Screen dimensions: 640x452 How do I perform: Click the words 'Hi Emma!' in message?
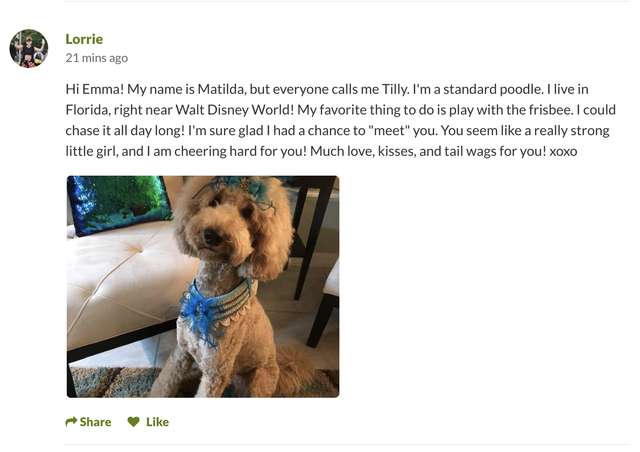pos(94,89)
